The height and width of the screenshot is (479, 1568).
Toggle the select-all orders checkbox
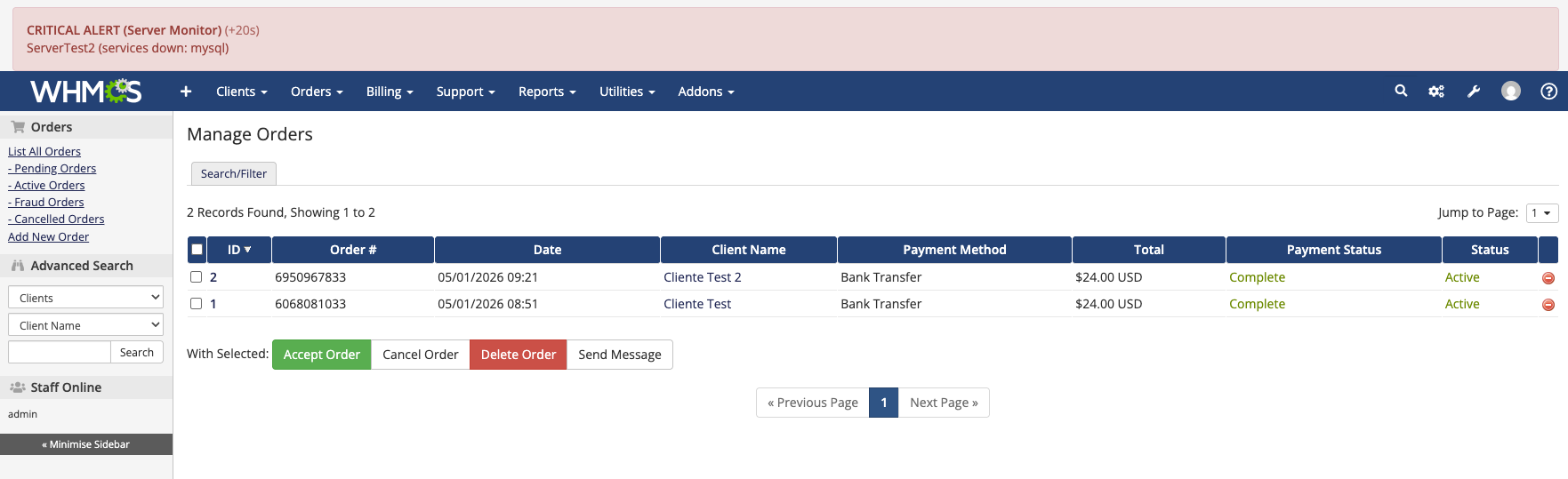[197, 250]
